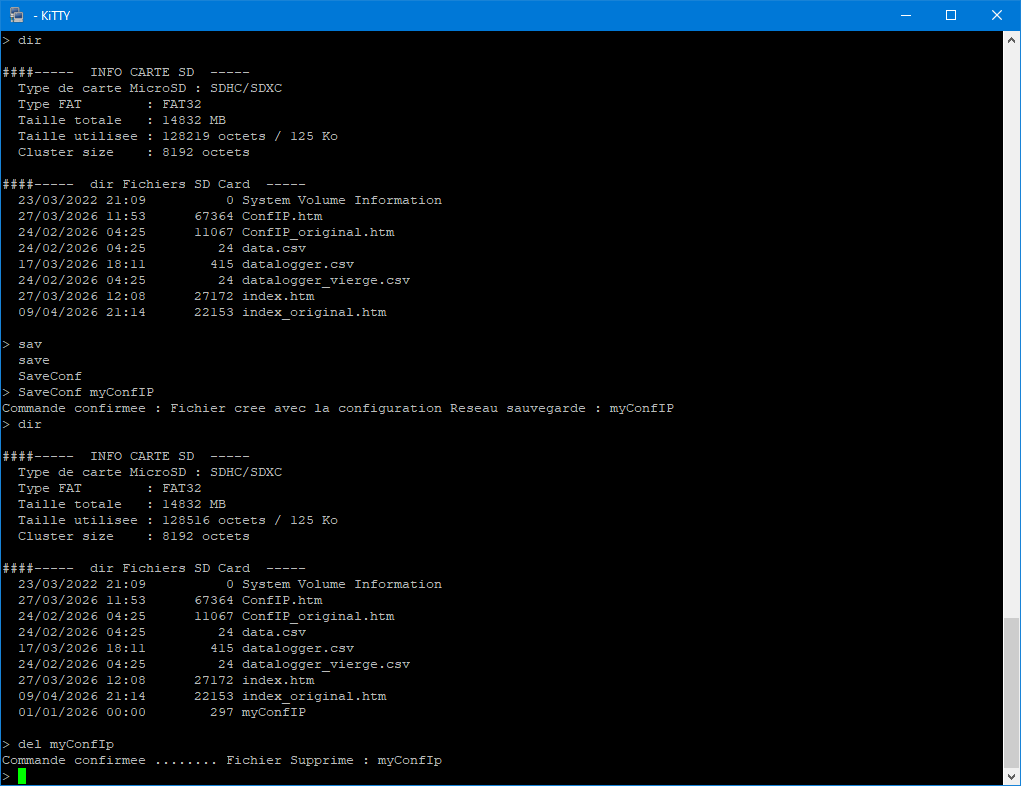Select the '128219 octets' used size value
The height and width of the screenshot is (786, 1021).
tap(214, 136)
